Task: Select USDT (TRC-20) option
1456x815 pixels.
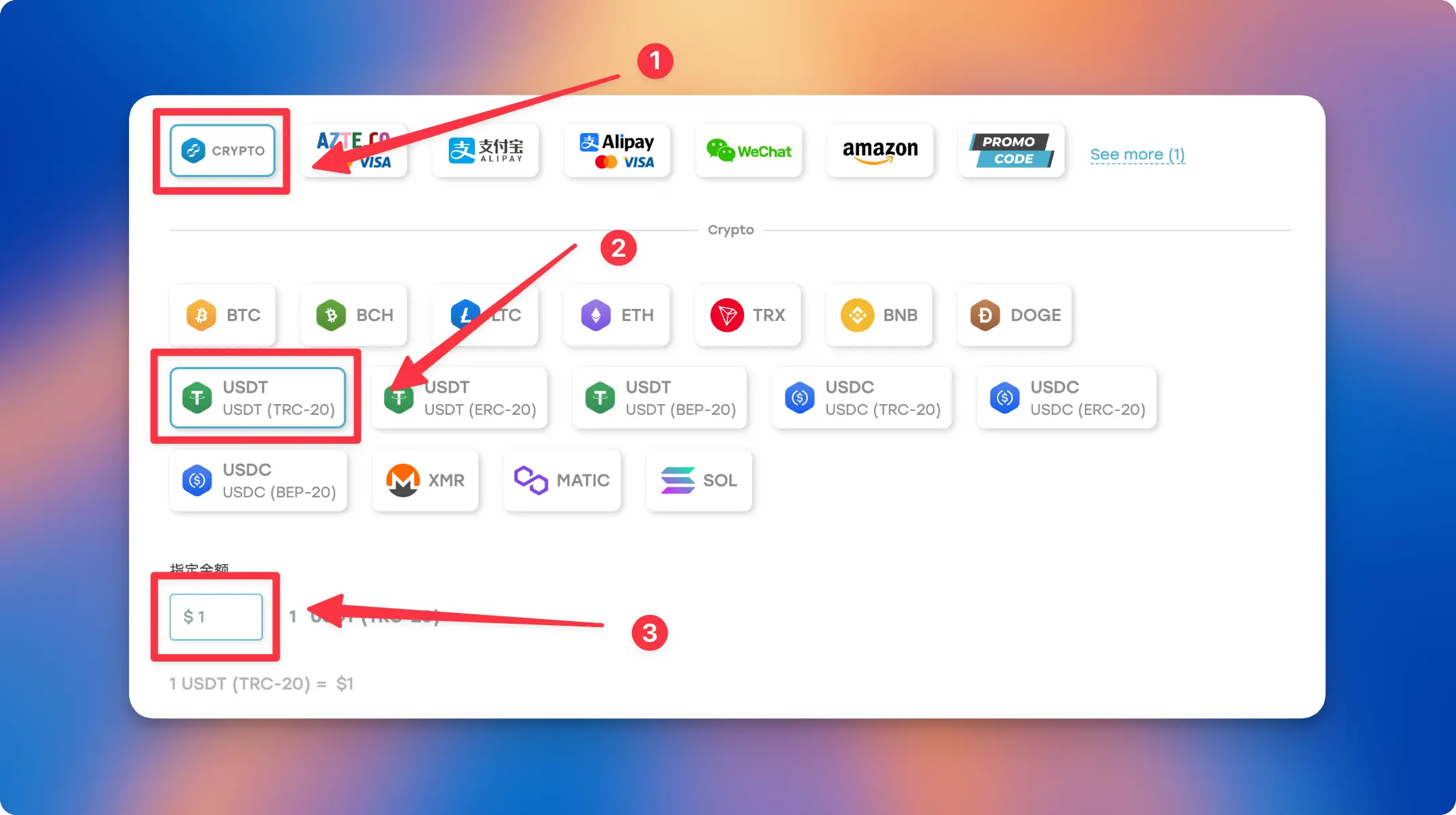Action: coord(258,398)
